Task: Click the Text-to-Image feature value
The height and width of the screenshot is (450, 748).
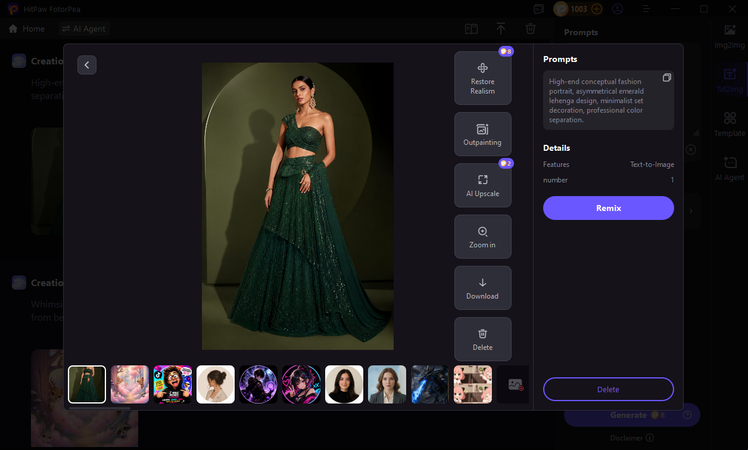Action: coord(652,164)
